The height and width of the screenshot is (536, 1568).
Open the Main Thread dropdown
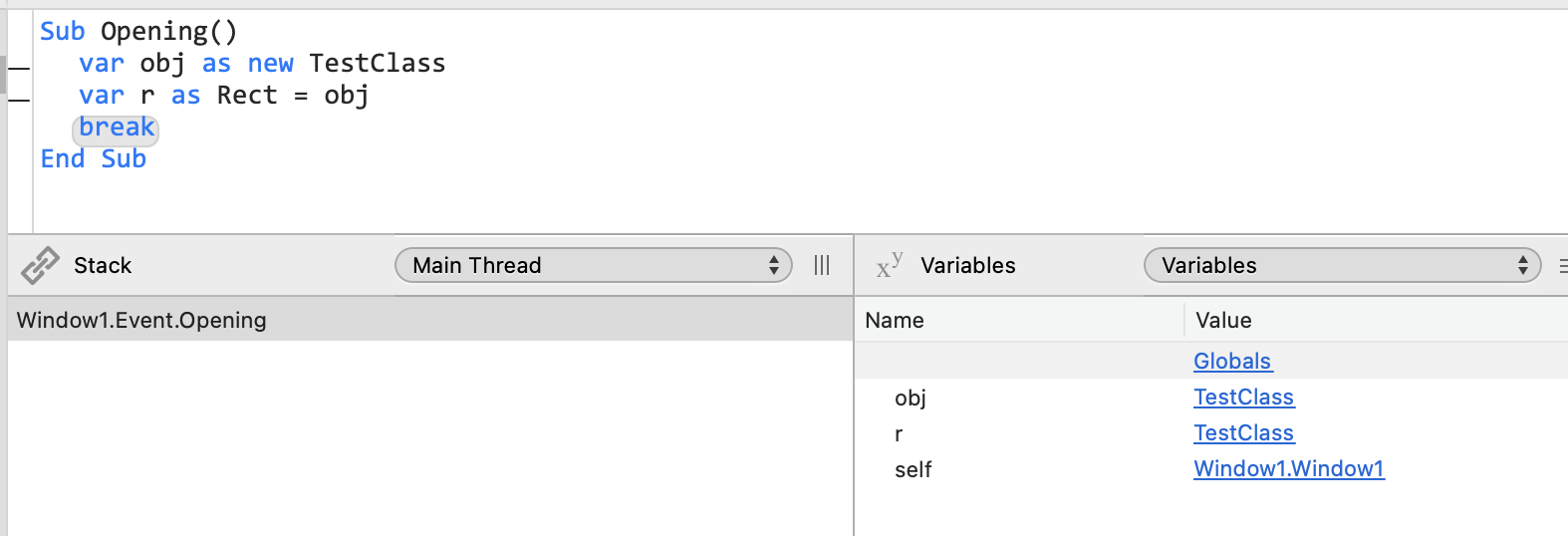[594, 265]
